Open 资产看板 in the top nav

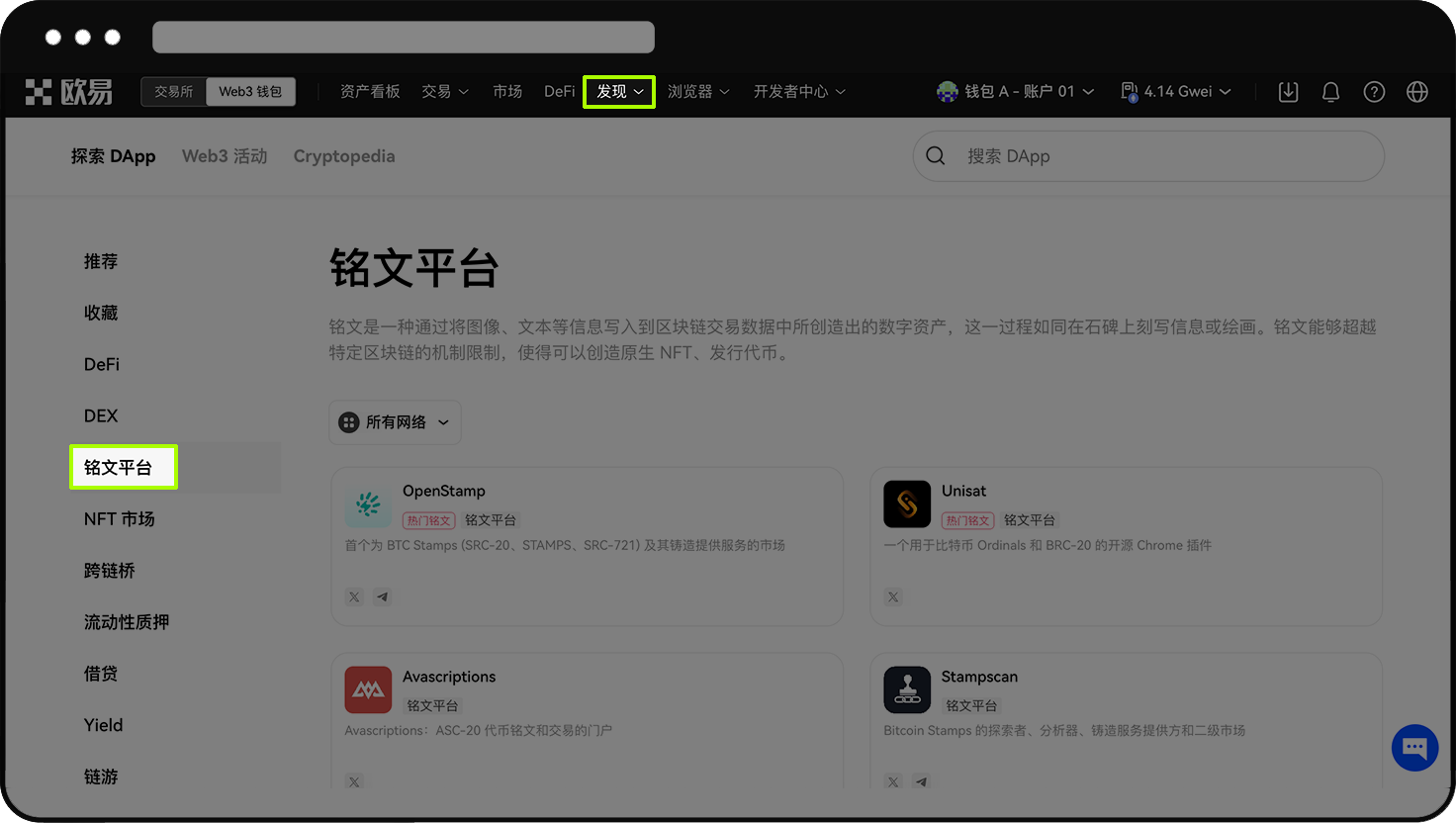370,92
